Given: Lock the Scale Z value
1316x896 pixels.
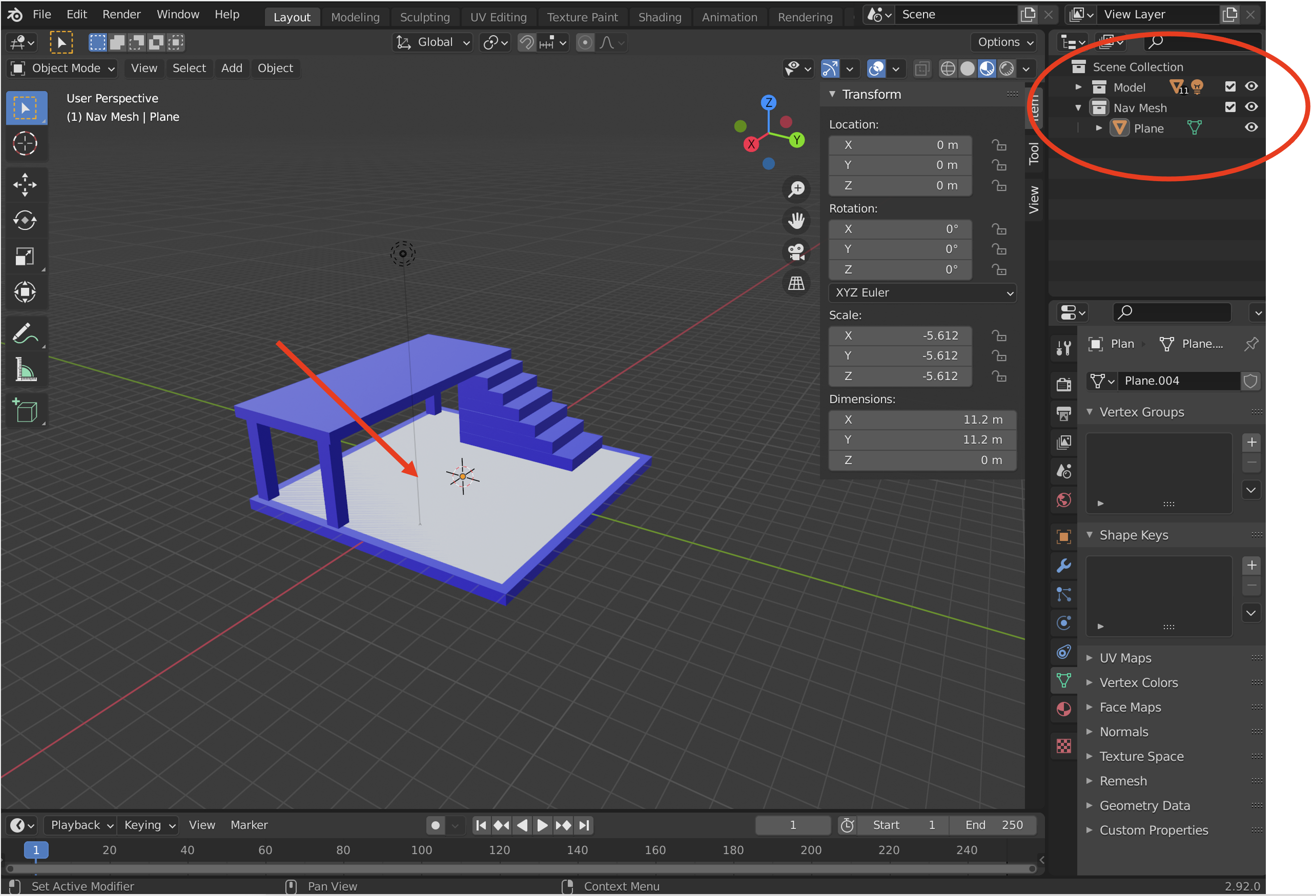Looking at the screenshot, I should pos(999,376).
